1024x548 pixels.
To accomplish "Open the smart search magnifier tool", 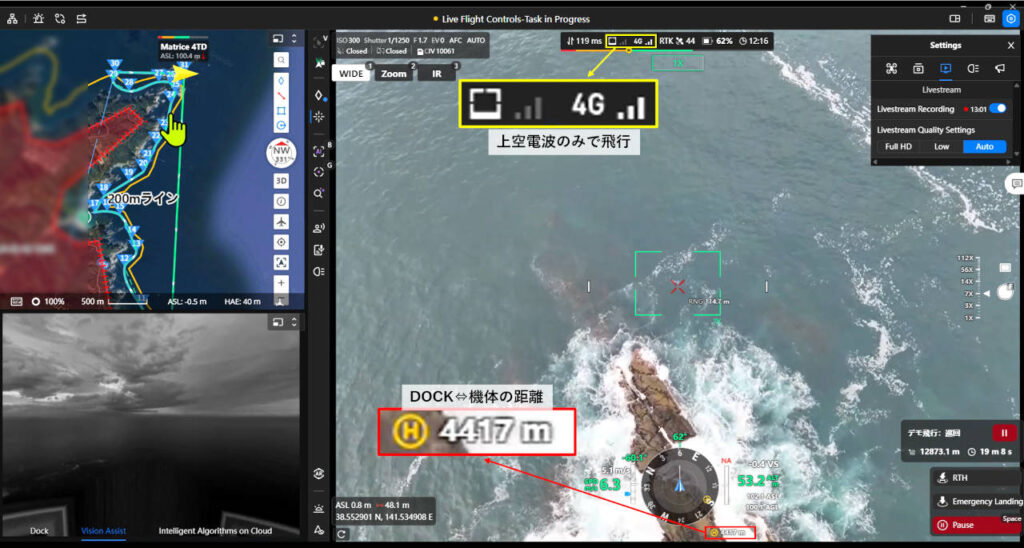I will pos(319,194).
